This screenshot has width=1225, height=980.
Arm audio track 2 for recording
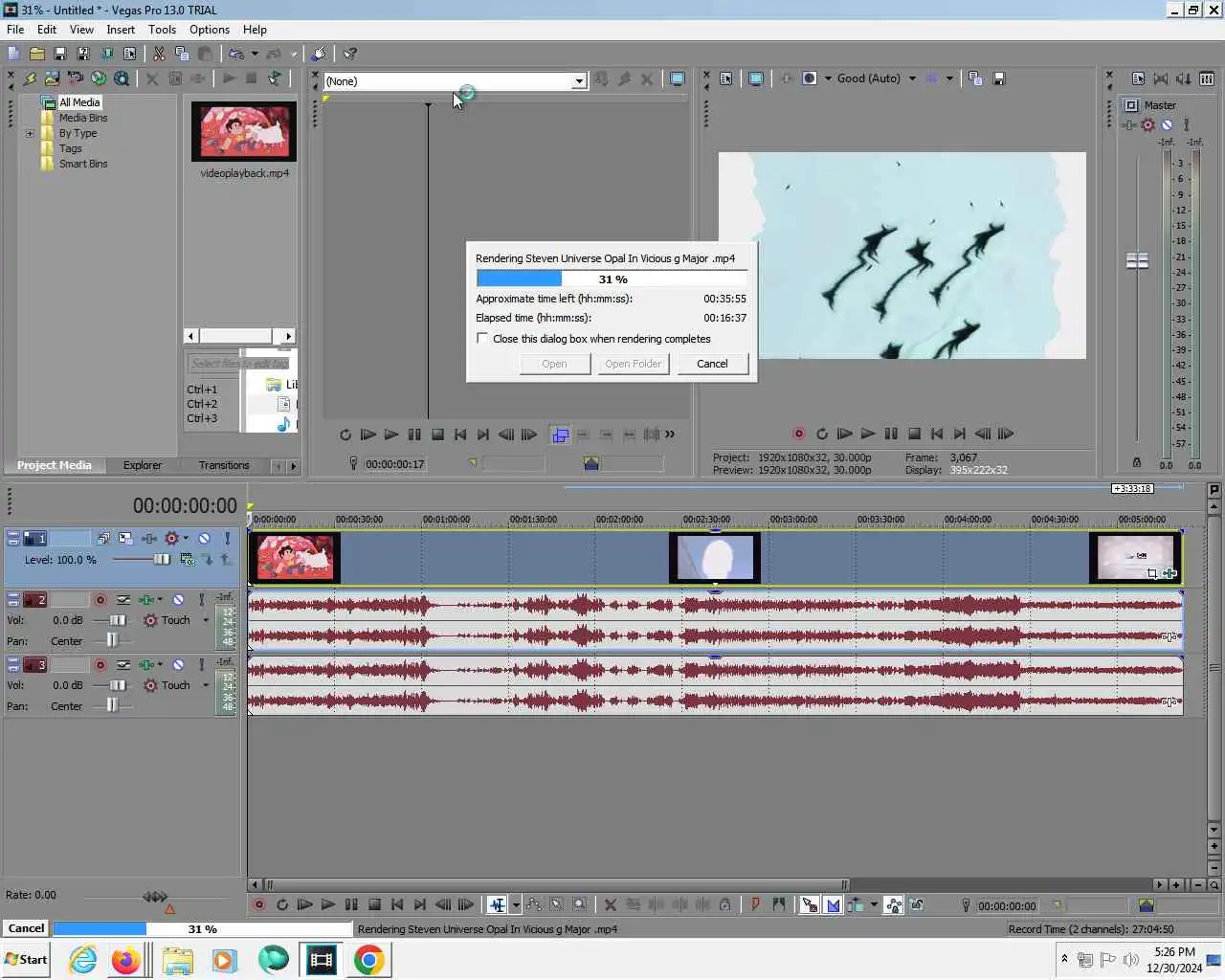100,600
